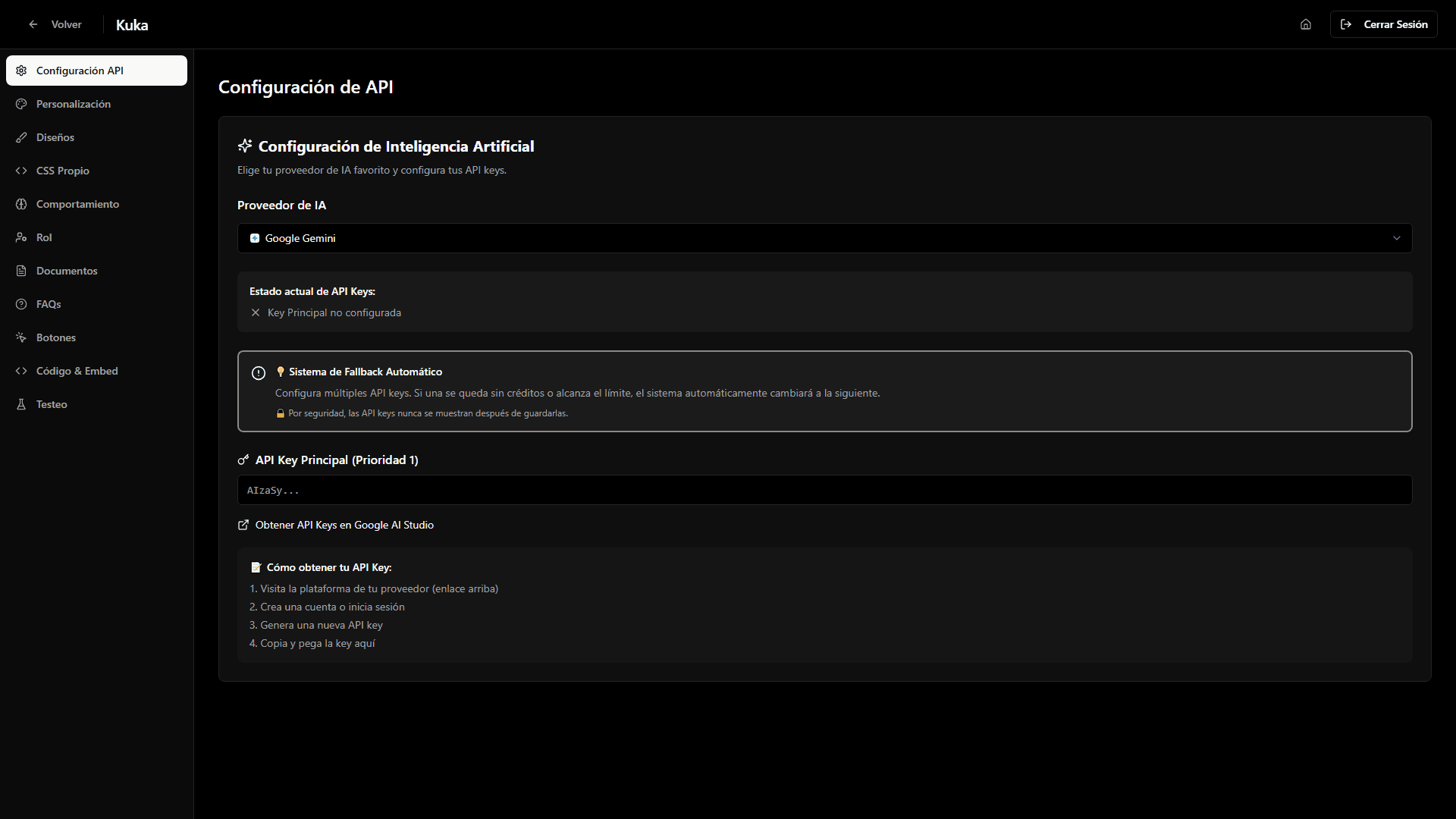The width and height of the screenshot is (1456, 819).
Task: Open the Proveedor de IA dropdown
Action: (x=824, y=237)
